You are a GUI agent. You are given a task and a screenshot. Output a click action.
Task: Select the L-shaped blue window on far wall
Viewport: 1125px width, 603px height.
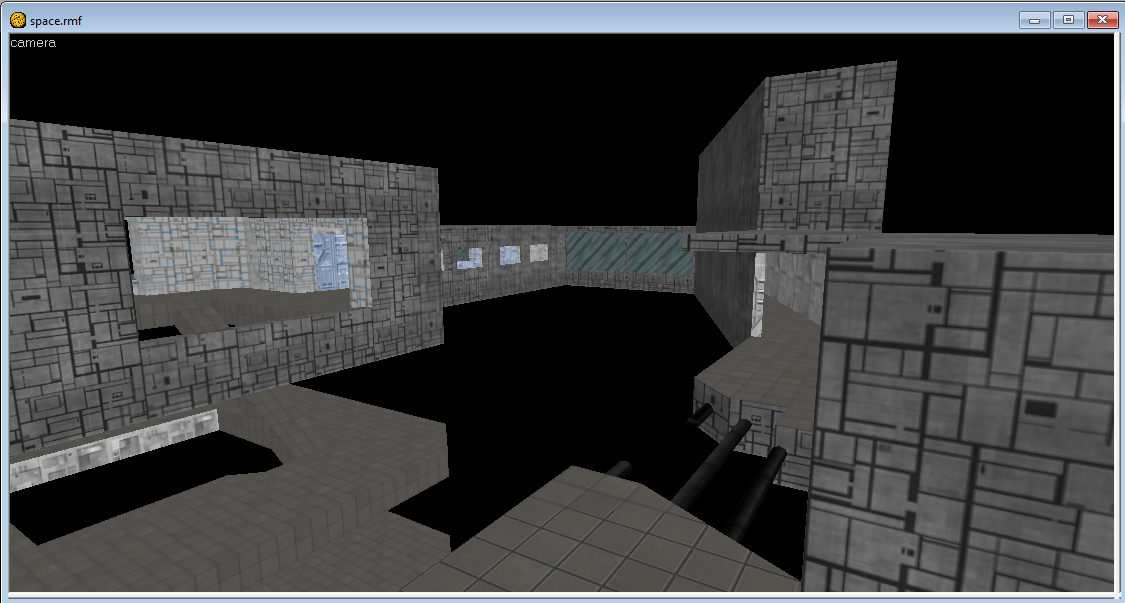[469, 257]
